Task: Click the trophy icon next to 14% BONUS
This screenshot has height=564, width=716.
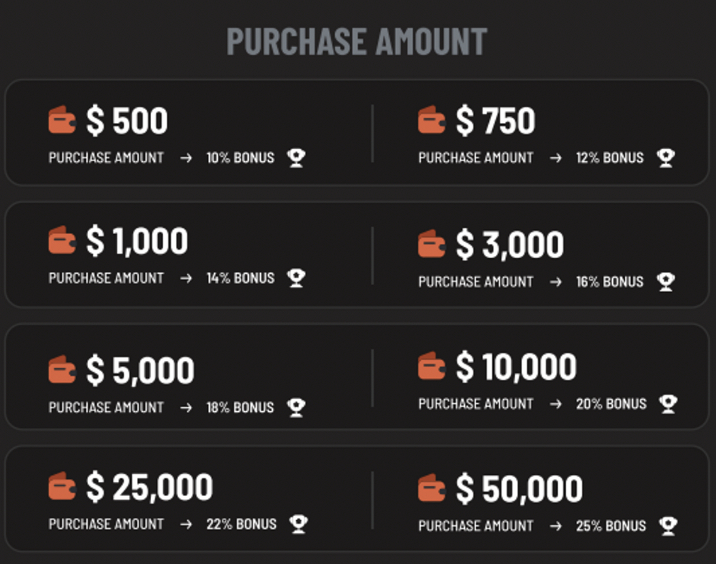Action: 296,278
